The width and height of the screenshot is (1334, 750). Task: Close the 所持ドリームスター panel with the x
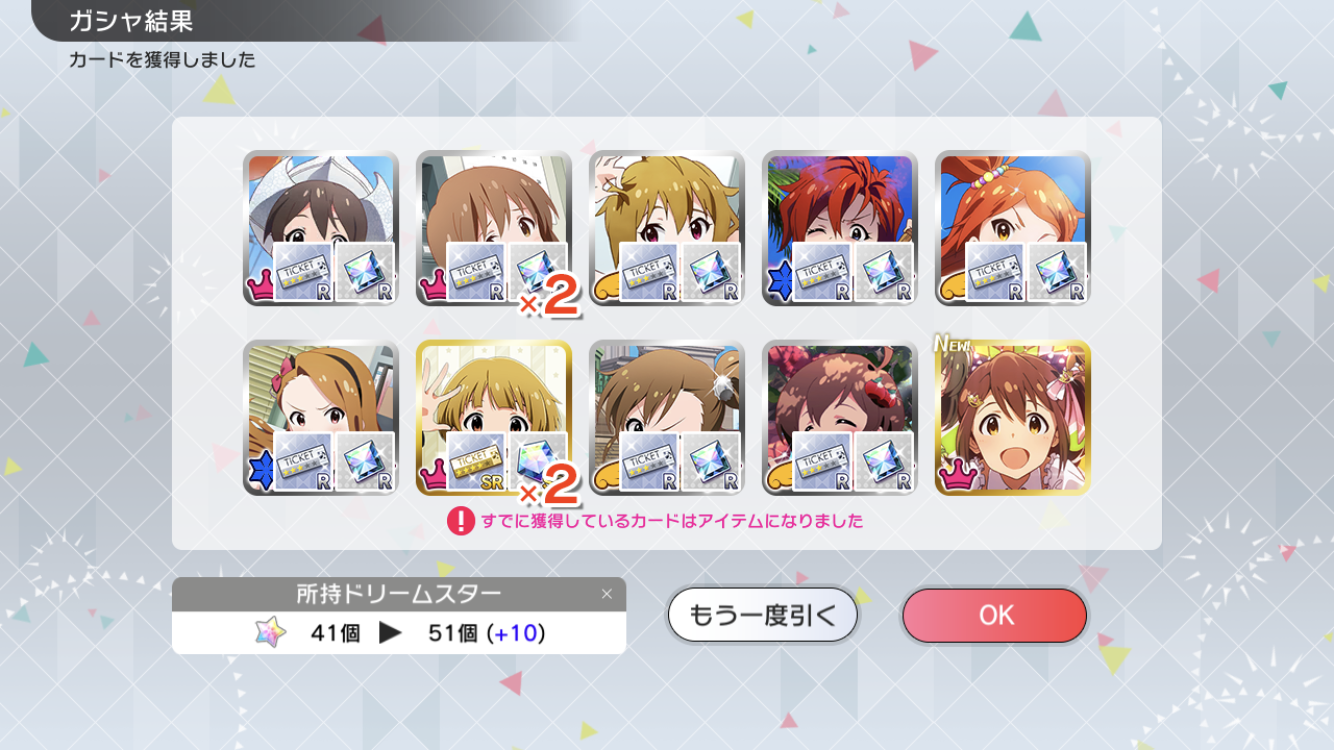(x=606, y=594)
